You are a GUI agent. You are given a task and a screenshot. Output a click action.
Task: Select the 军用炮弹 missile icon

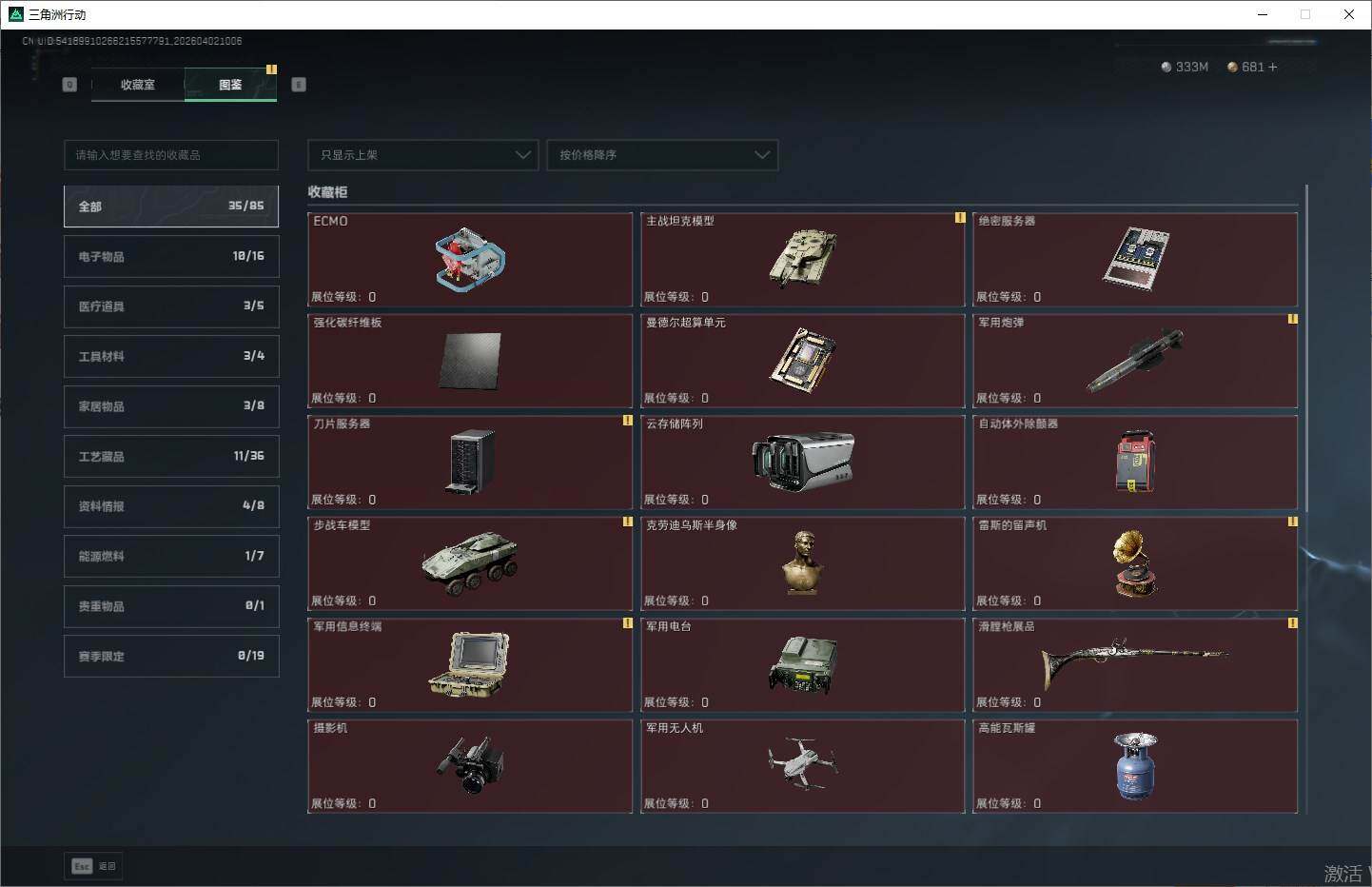pyautogui.click(x=1135, y=361)
